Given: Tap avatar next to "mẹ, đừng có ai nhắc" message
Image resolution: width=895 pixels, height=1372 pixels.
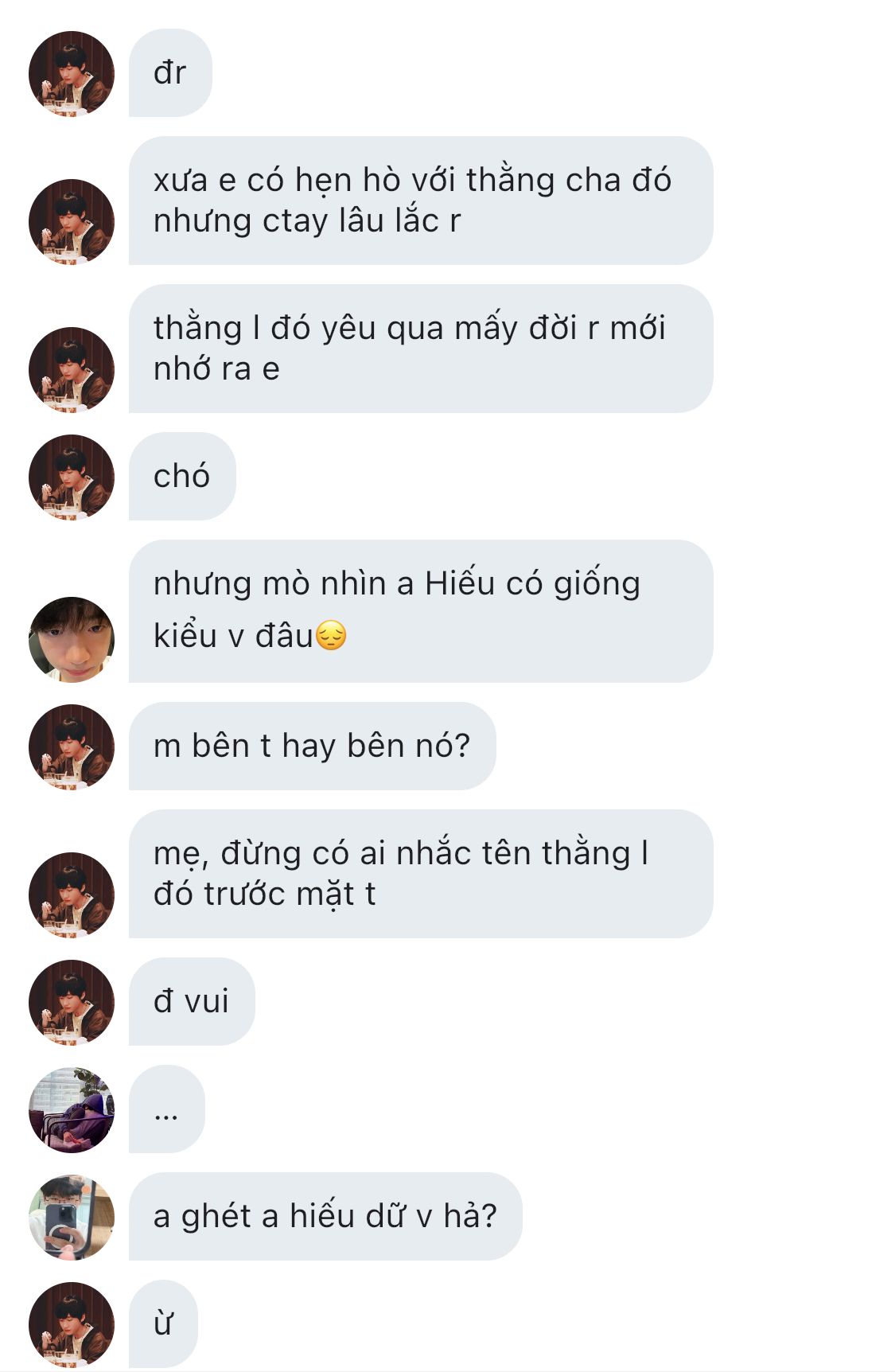Looking at the screenshot, I should [x=72, y=895].
